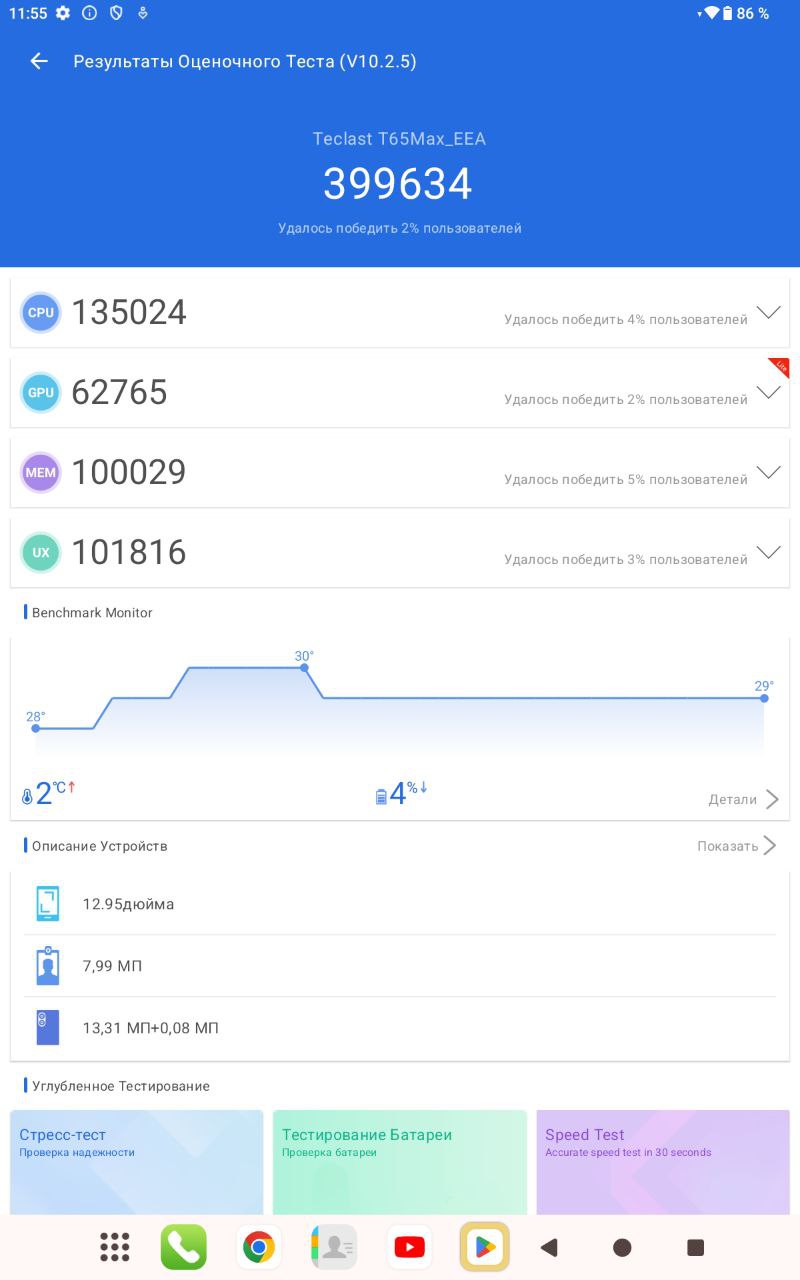Click the UX score badge icon
The image size is (800, 1280).
41,552
